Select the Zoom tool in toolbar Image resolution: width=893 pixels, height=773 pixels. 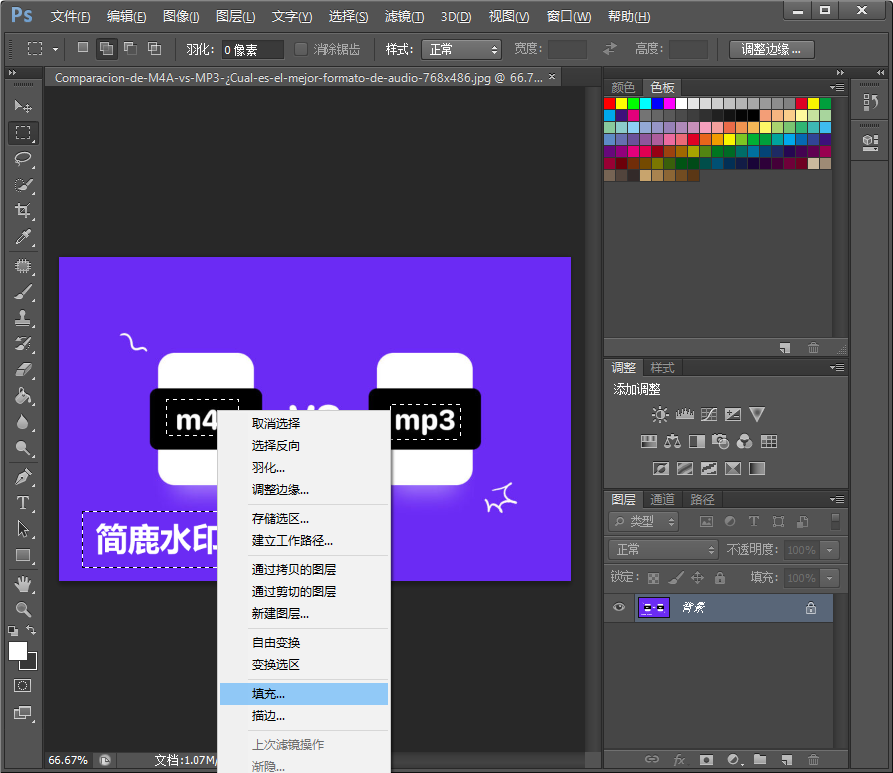(x=23, y=608)
